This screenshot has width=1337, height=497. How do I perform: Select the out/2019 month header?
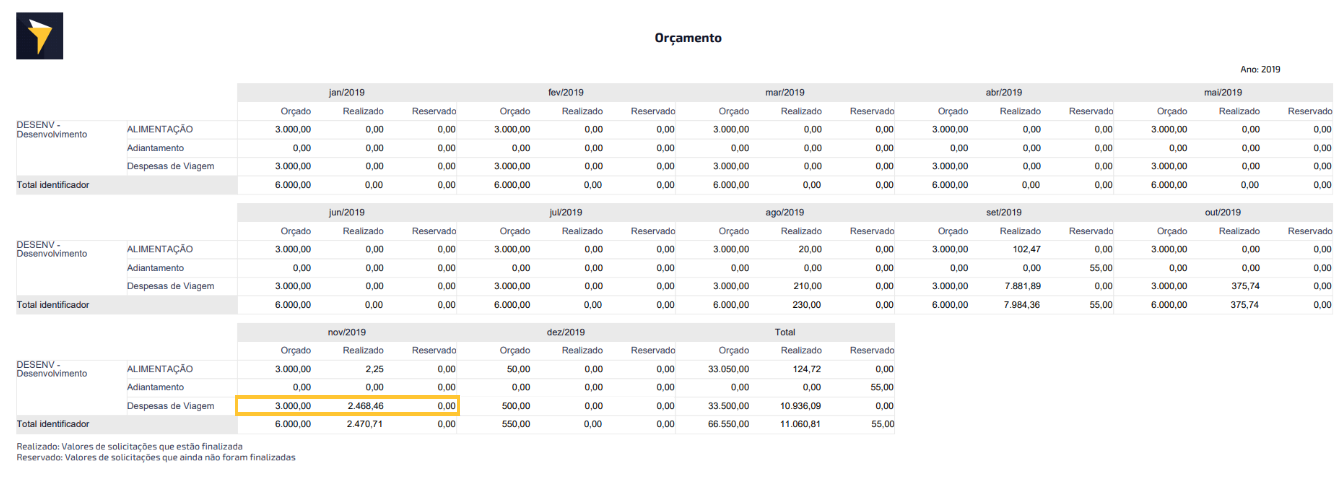1223,212
